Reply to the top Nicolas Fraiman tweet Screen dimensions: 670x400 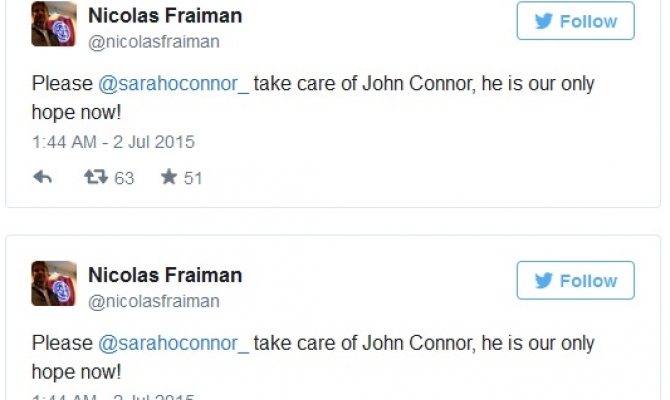[x=43, y=178]
